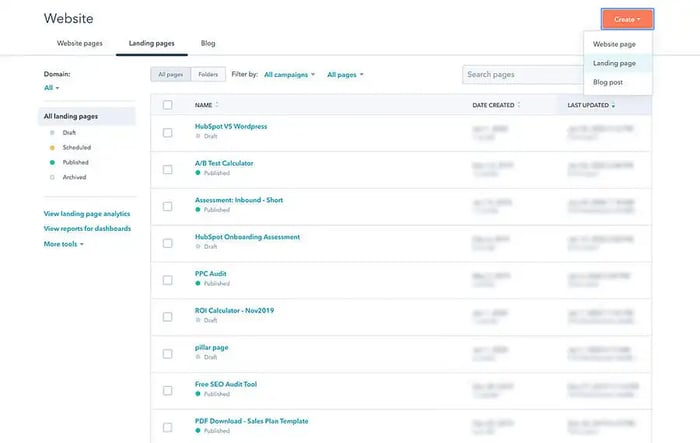The height and width of the screenshot is (443, 700).
Task: Check the pillar page row checkbox
Action: point(167,354)
